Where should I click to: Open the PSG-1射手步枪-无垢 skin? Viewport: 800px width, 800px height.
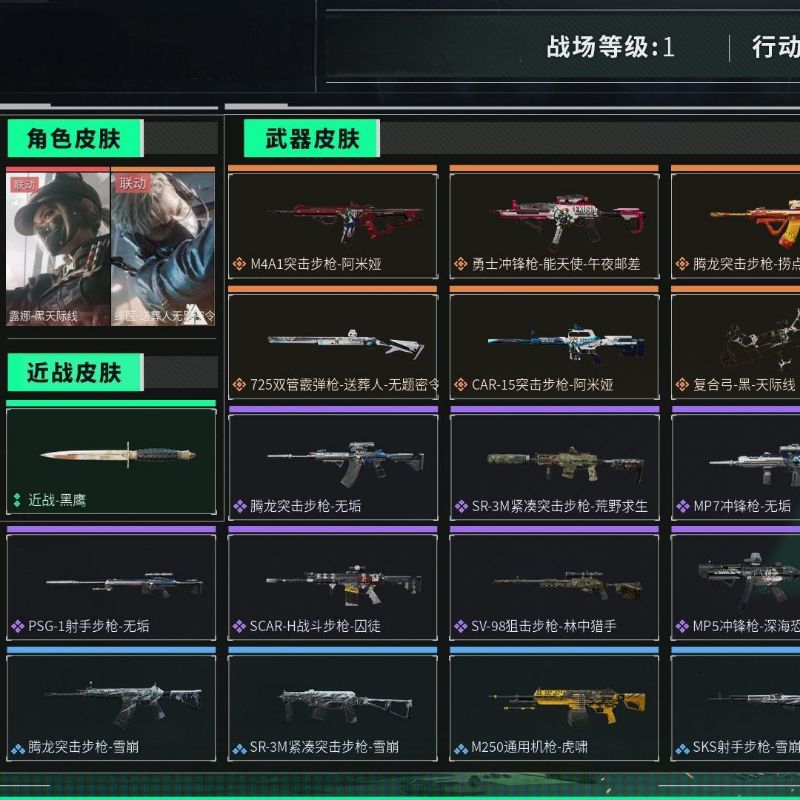pos(111,587)
